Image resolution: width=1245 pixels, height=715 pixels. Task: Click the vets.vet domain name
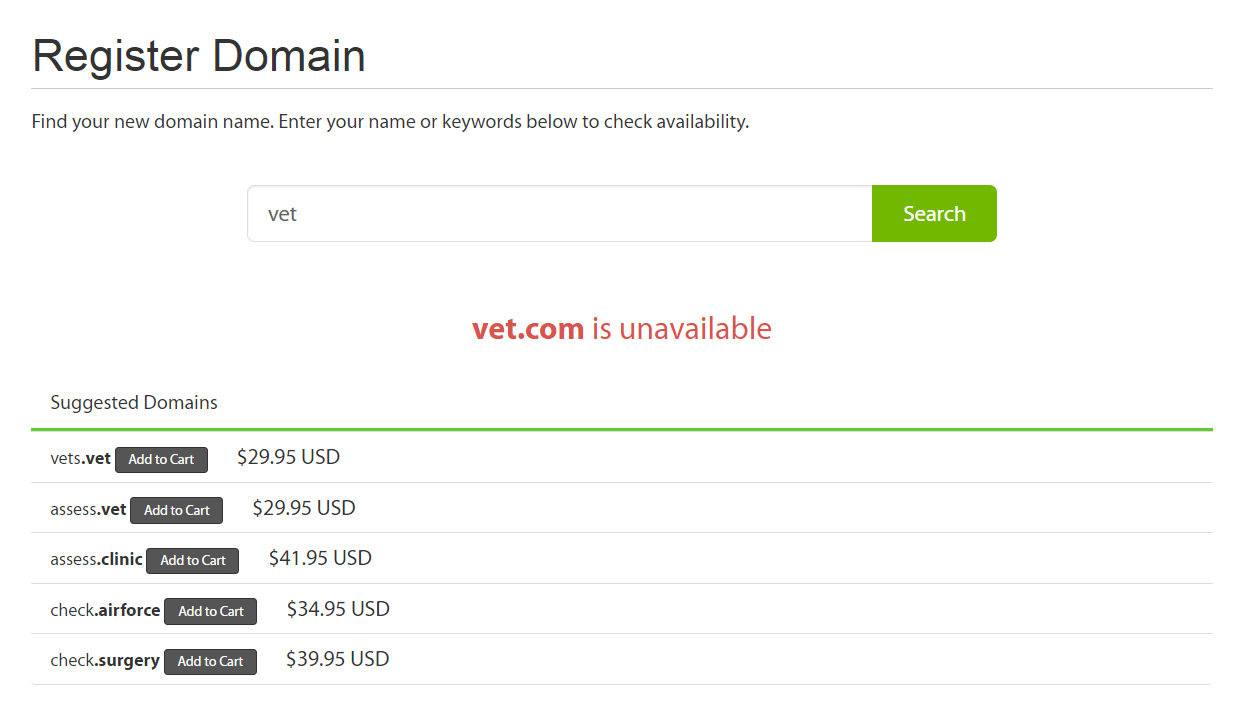tap(80, 459)
